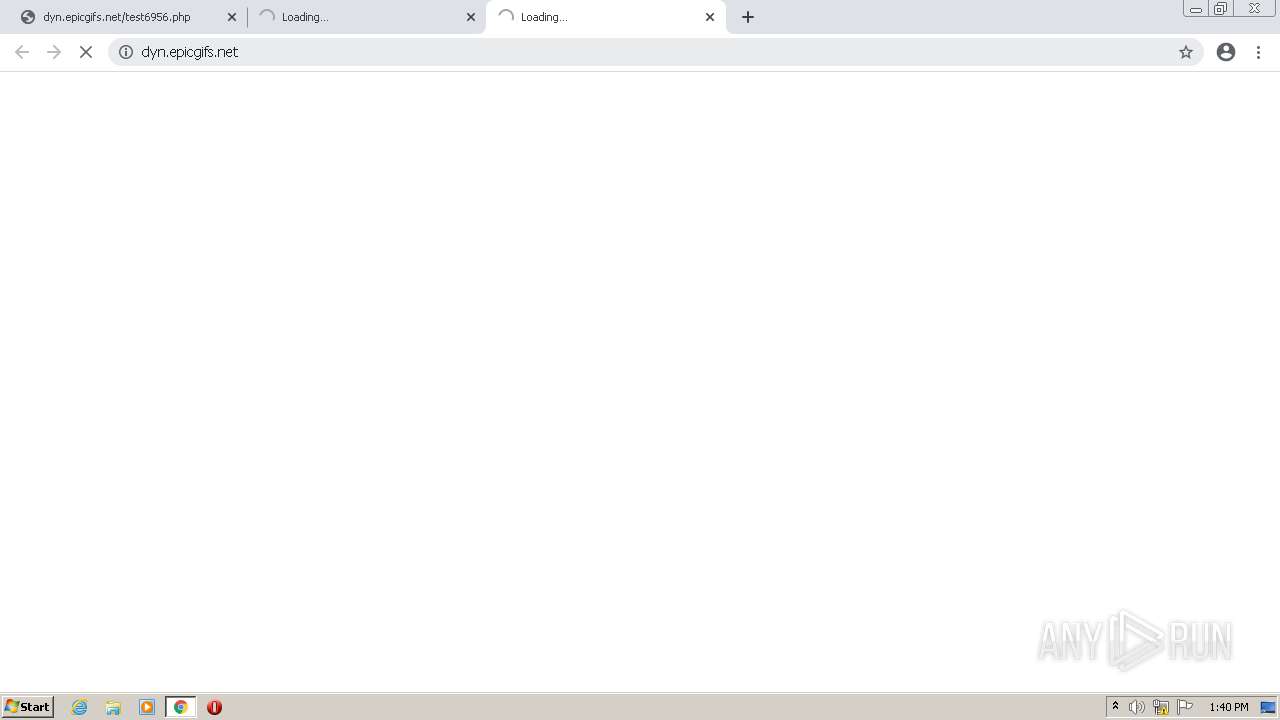Open Chrome three-dot menu
Image resolution: width=1280 pixels, height=720 pixels.
(x=1258, y=52)
